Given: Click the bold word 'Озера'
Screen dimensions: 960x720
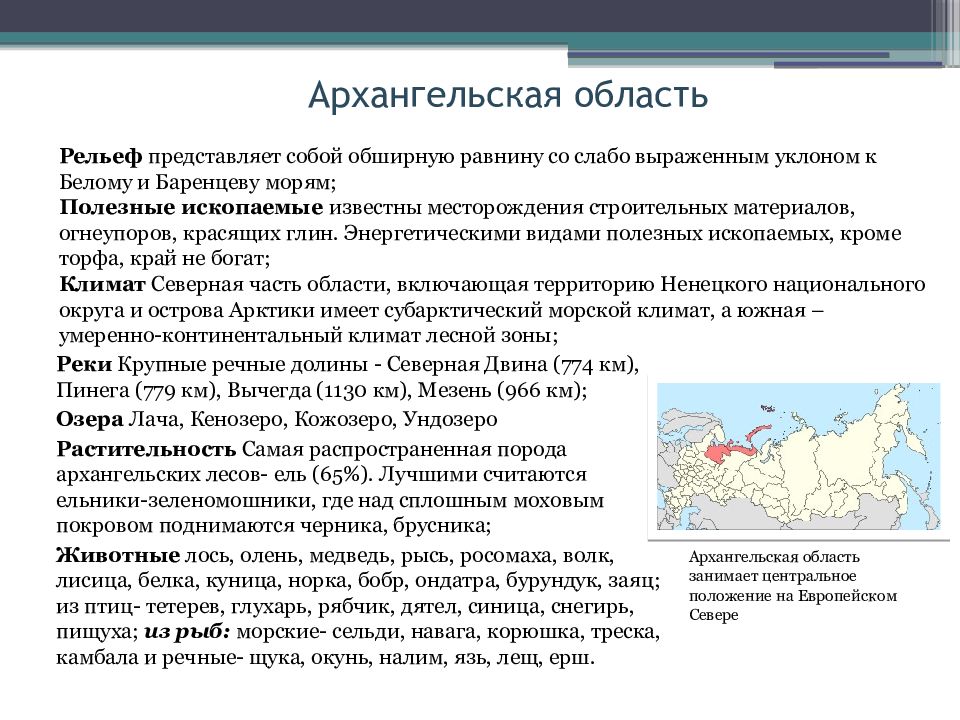Looking at the screenshot, I should click(90, 419).
